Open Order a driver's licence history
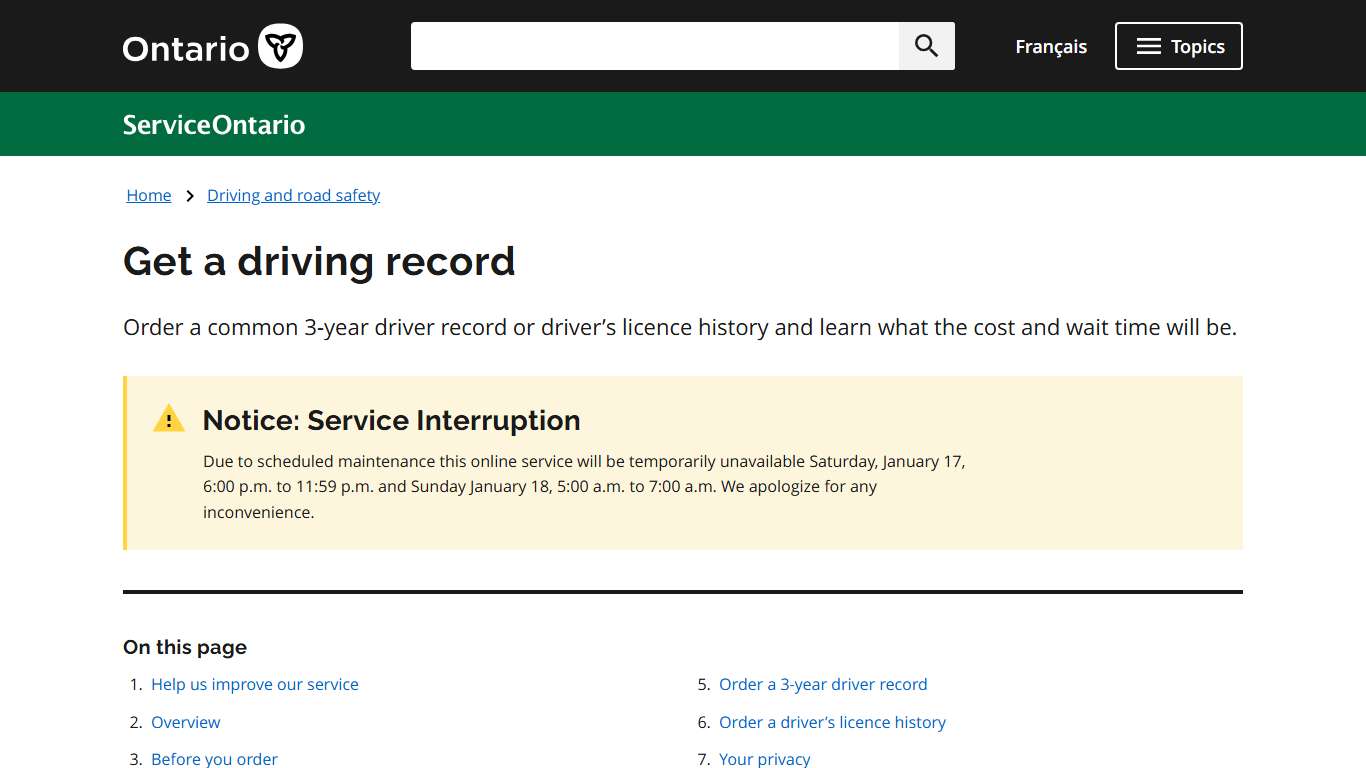Viewport: 1366px width, 768px height. point(832,722)
